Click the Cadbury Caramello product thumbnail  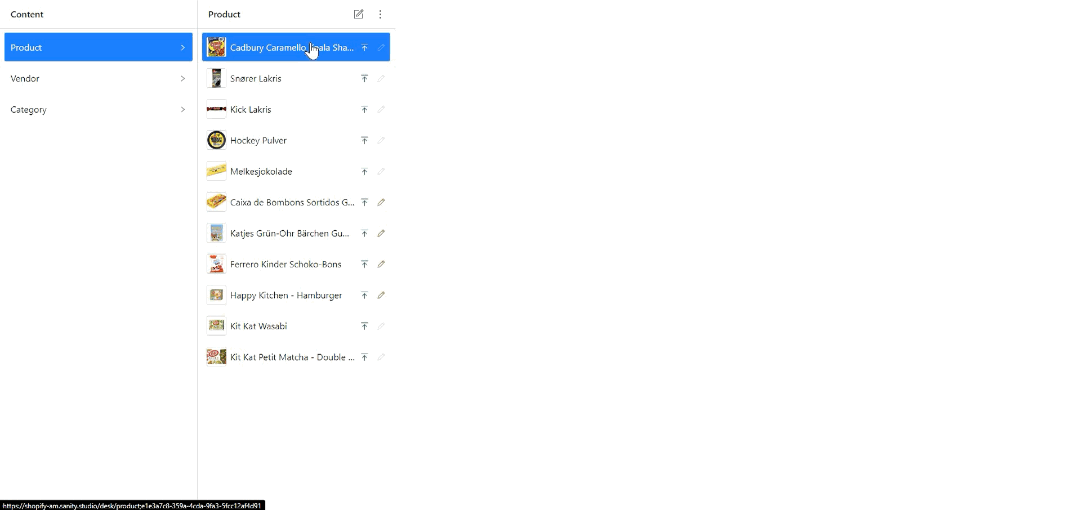pyautogui.click(x=216, y=48)
